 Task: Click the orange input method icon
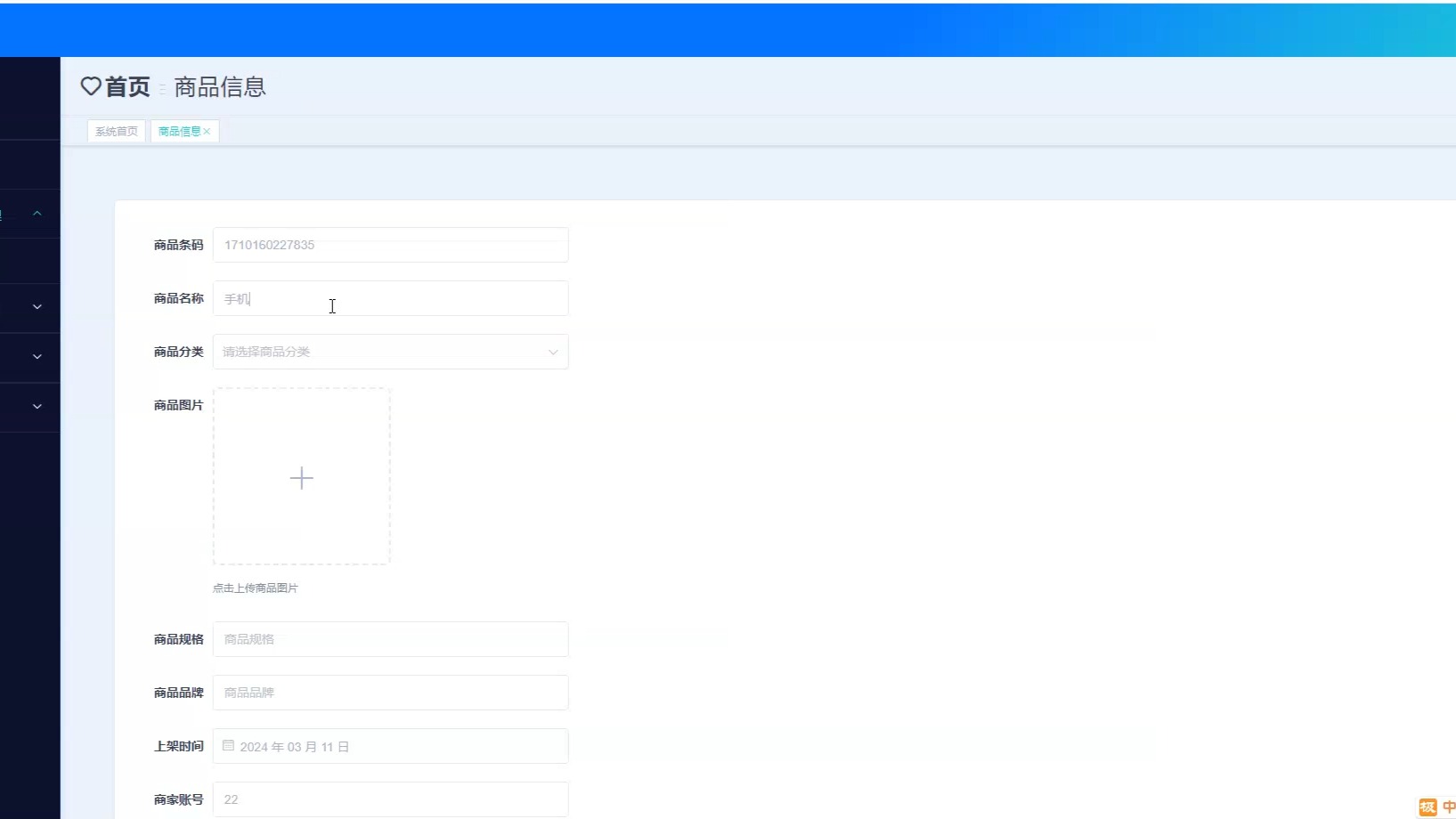[1428, 807]
